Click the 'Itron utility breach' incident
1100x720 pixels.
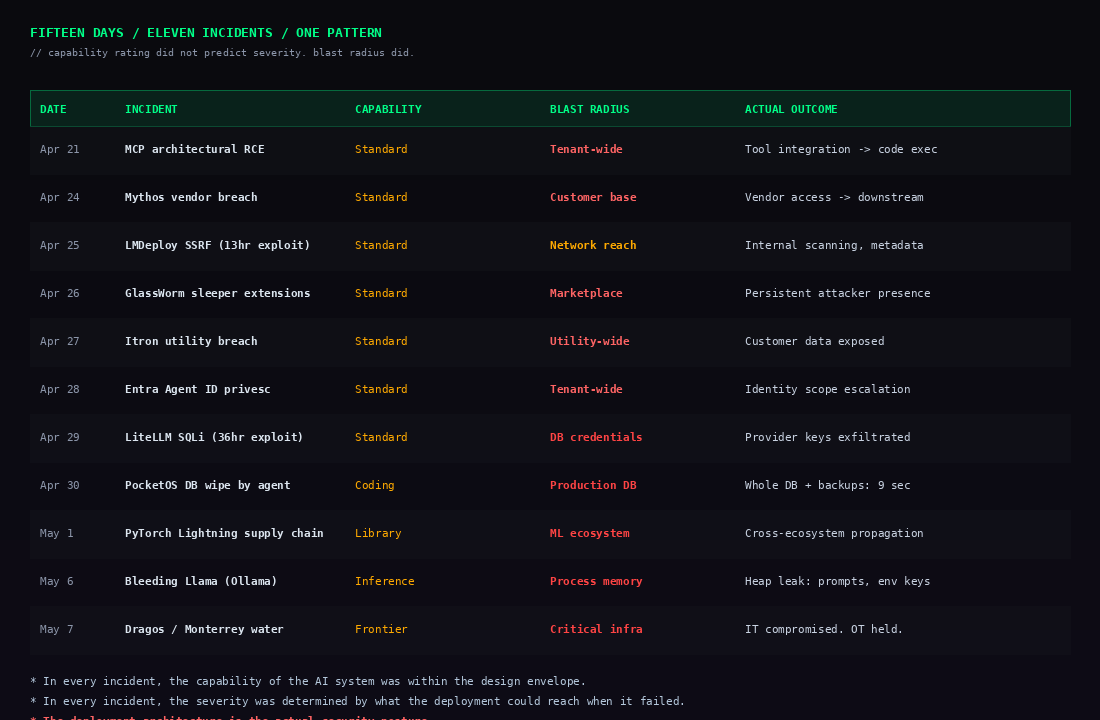pos(191,341)
